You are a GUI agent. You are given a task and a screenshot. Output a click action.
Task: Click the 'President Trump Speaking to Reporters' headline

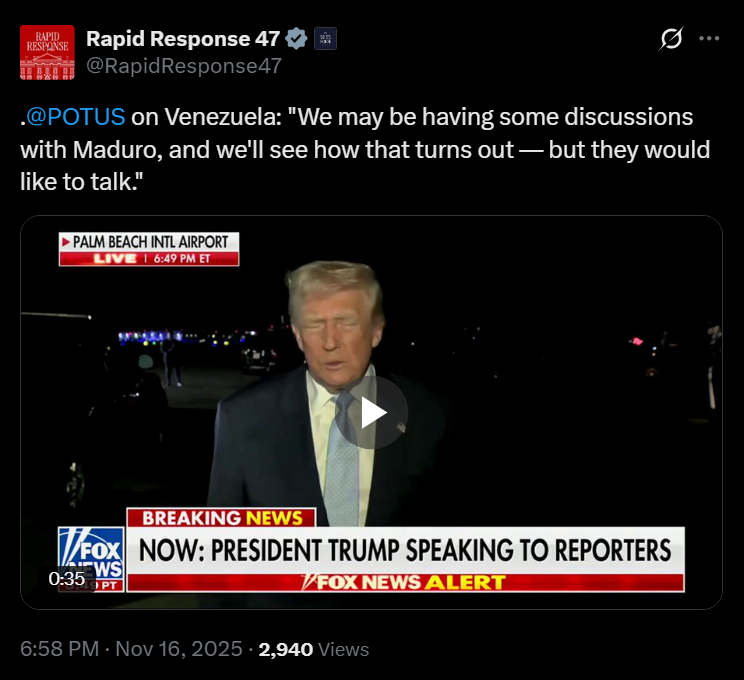point(404,549)
